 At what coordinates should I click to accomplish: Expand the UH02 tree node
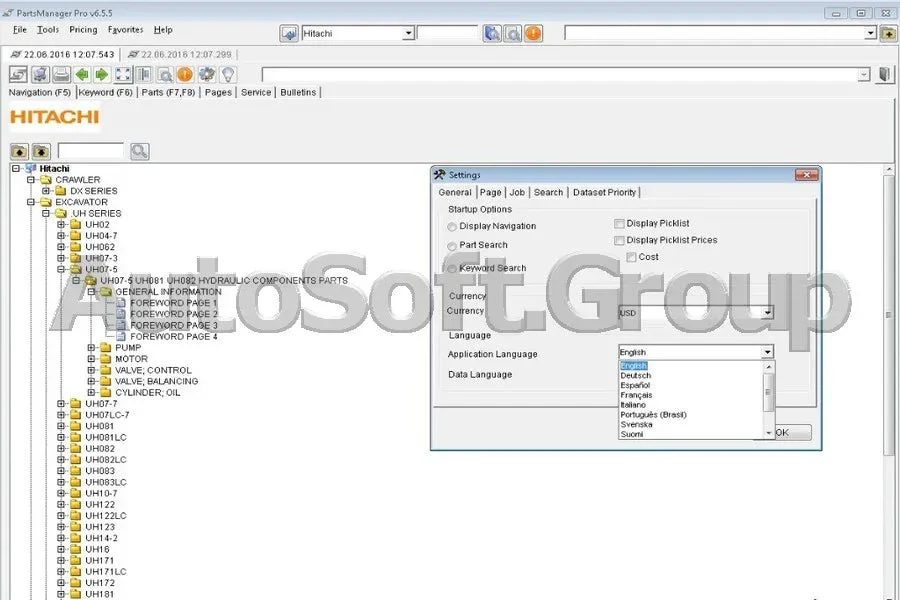pyautogui.click(x=61, y=224)
